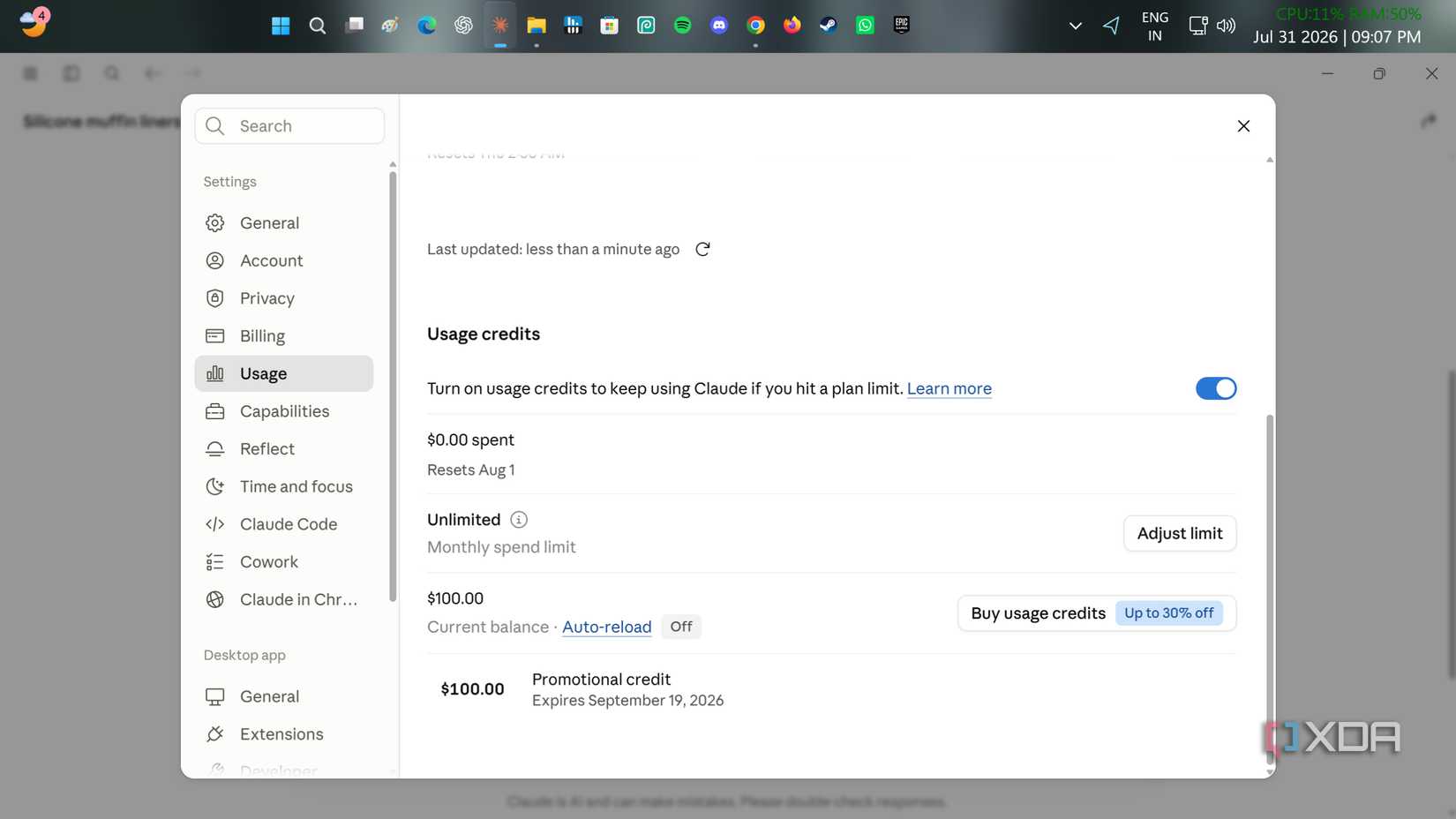The height and width of the screenshot is (819, 1456).
Task: Open Spotify from the taskbar
Action: [682, 26]
